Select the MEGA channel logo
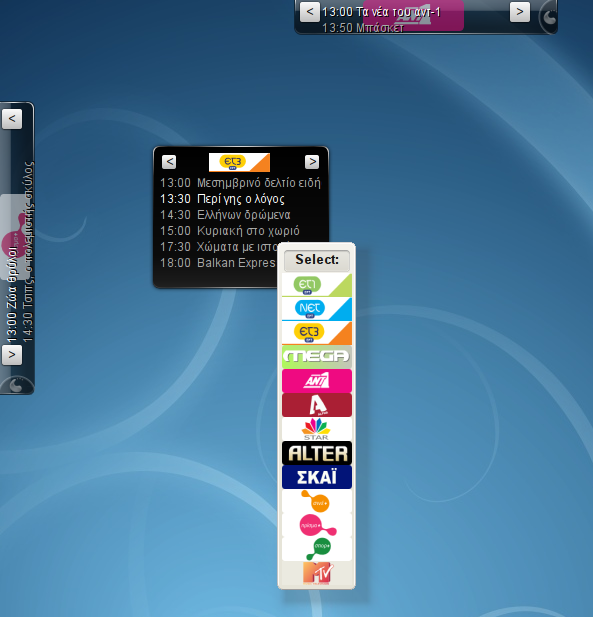The image size is (593, 617). (x=317, y=357)
